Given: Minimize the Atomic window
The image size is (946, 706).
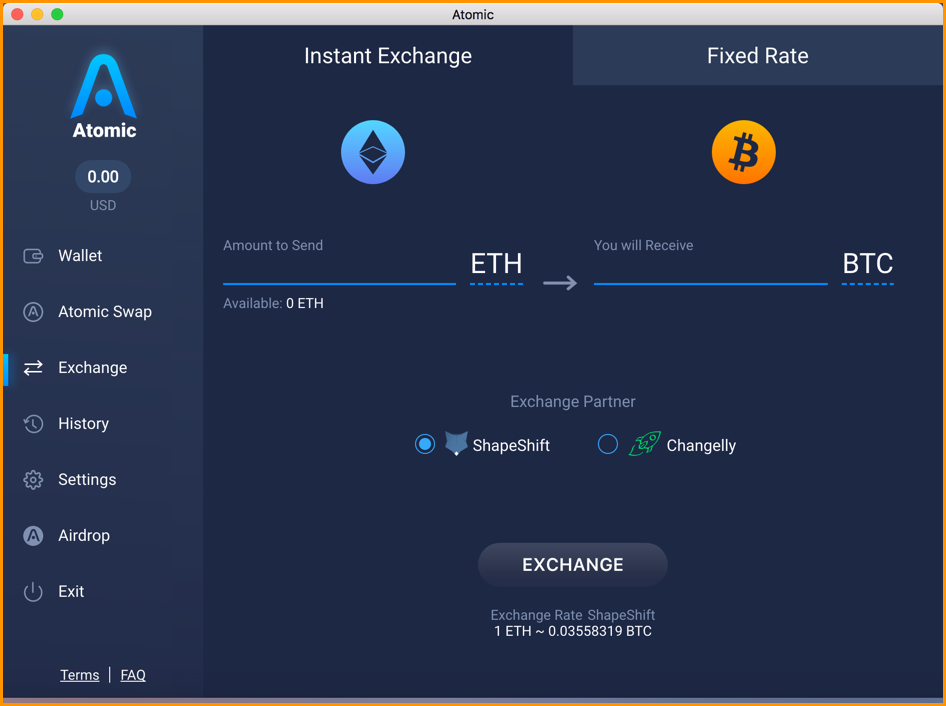Looking at the screenshot, I should 37,14.
